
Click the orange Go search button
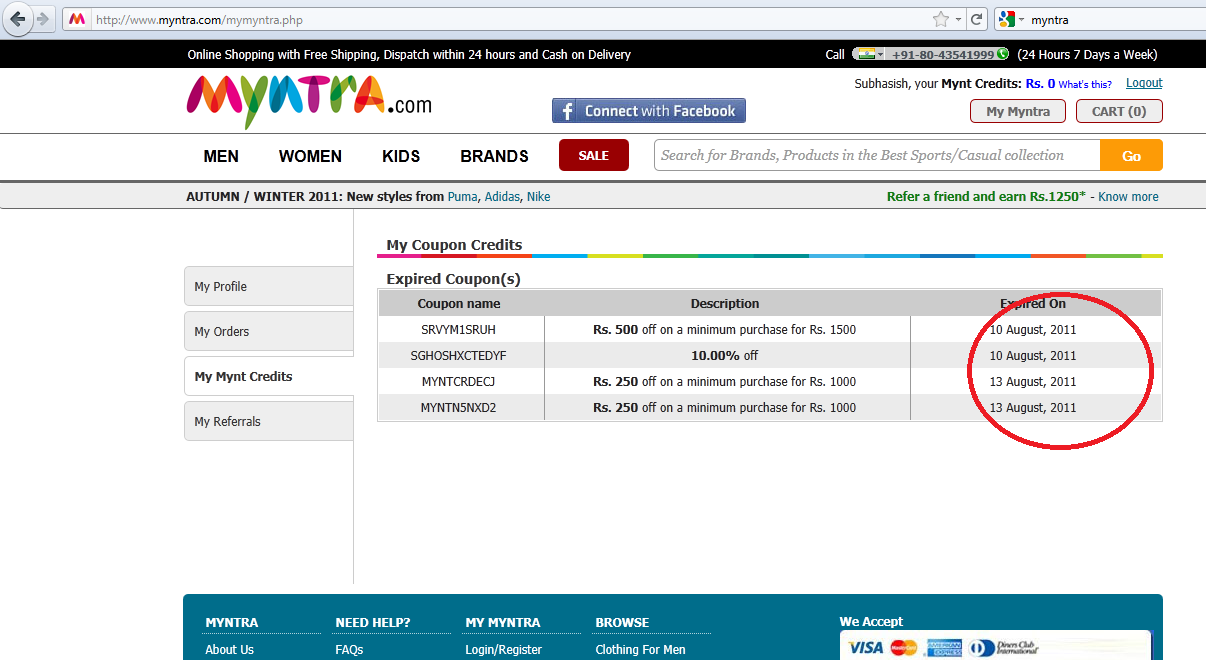pyautogui.click(x=1131, y=155)
